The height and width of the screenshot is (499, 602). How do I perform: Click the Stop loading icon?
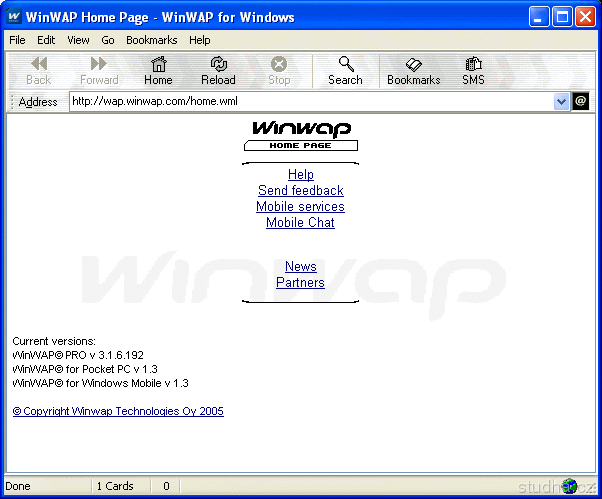pyautogui.click(x=279, y=64)
